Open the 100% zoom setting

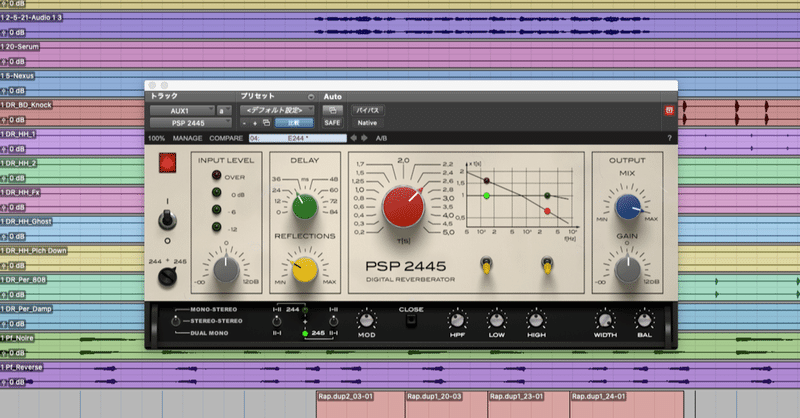(156, 138)
